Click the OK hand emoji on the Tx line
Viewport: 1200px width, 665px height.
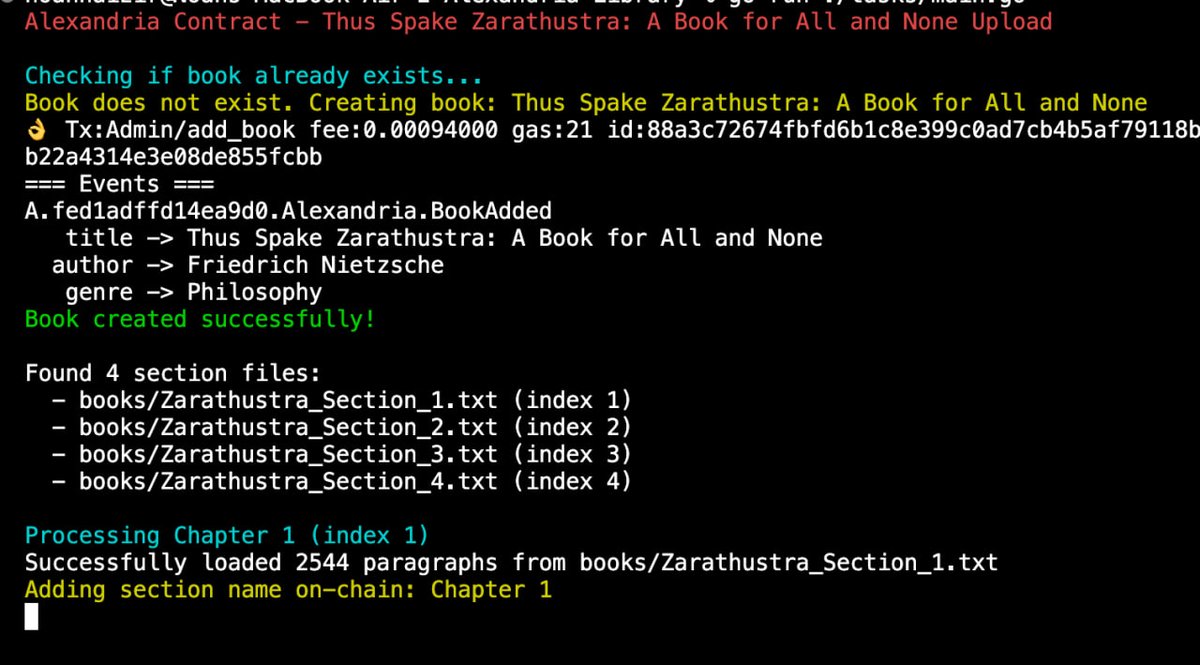click(37, 130)
